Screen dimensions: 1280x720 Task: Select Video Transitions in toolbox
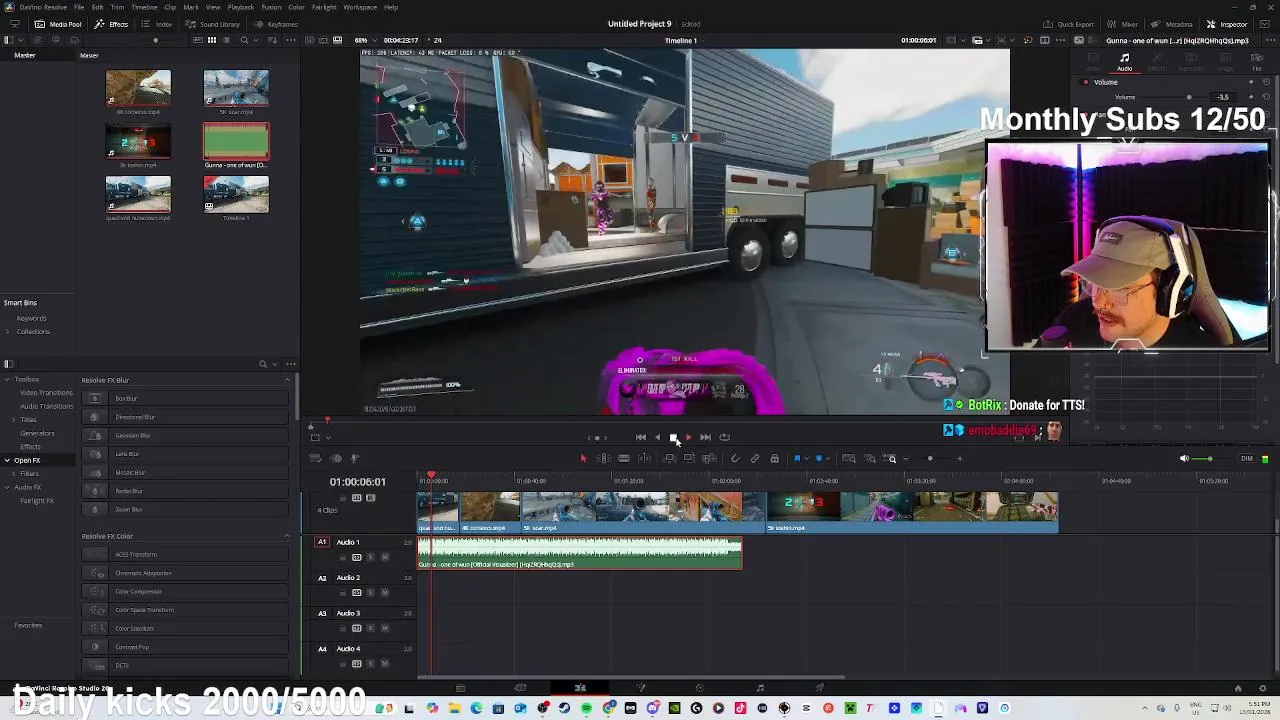pyautogui.click(x=46, y=393)
